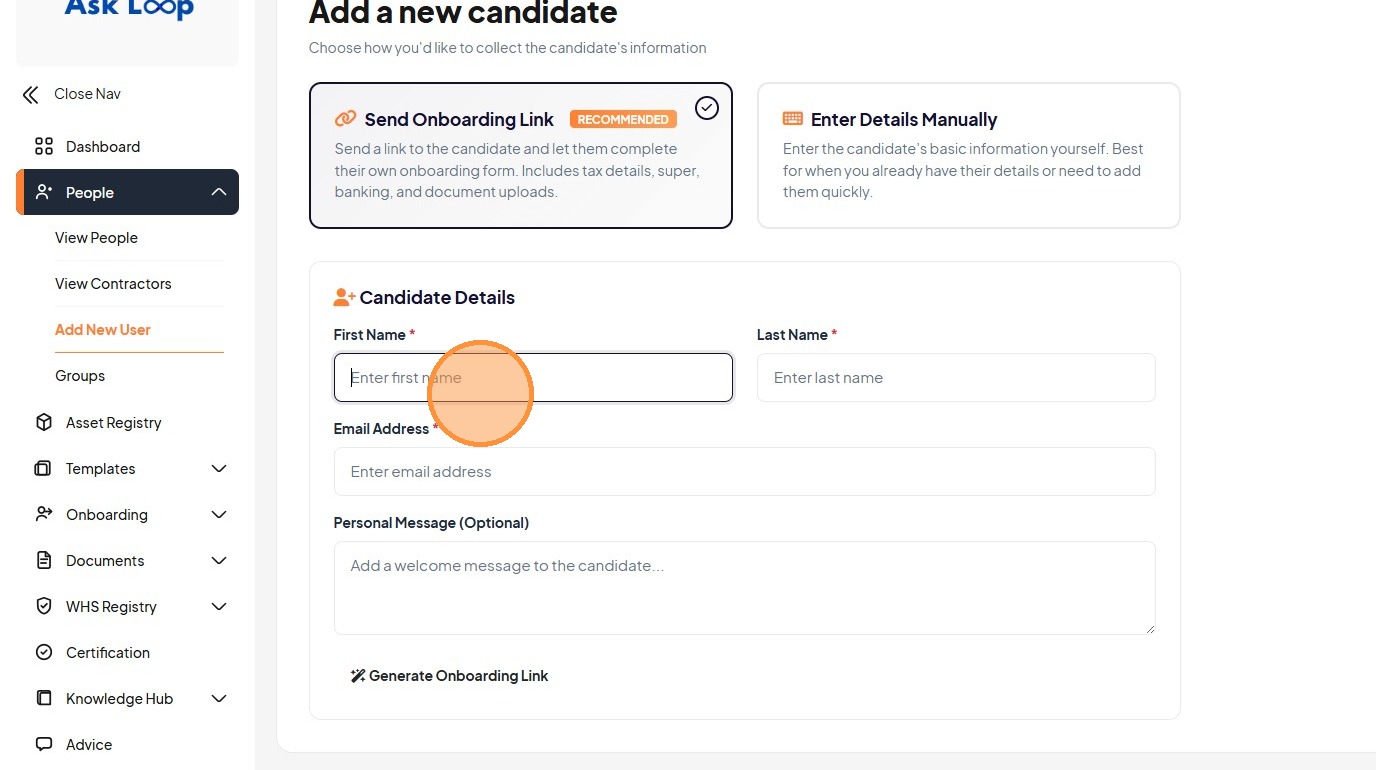This screenshot has height=770, width=1376.
Task: Click the Close Nav double-chevron icon
Action: [x=31, y=95]
